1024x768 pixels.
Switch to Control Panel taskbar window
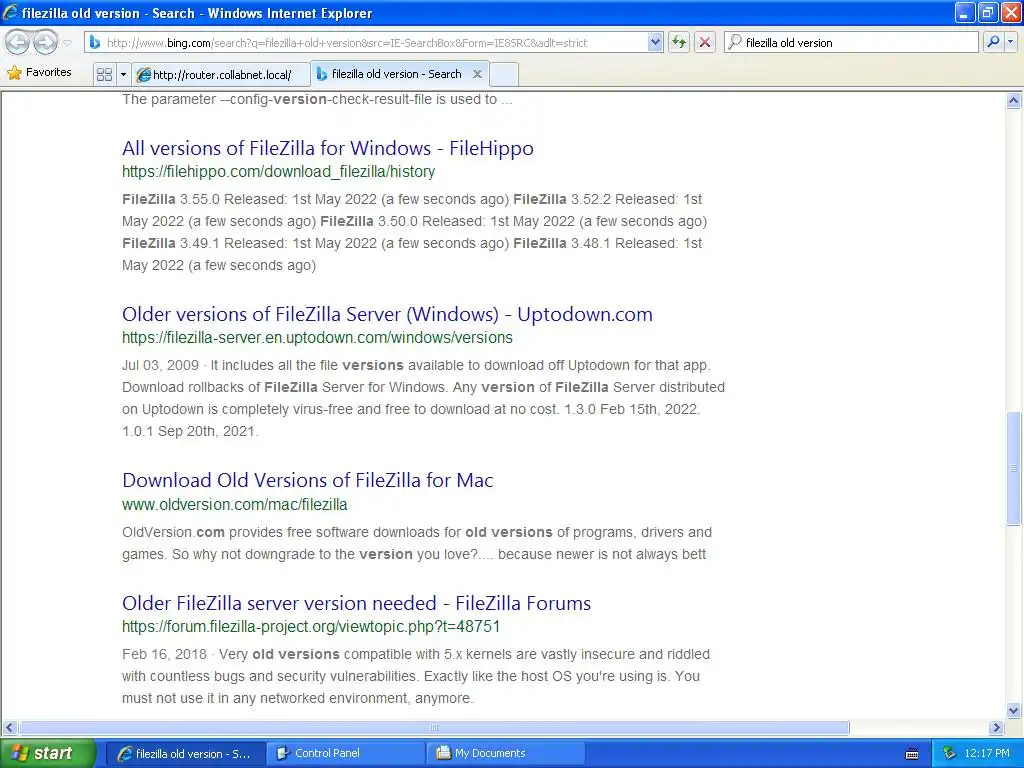346,754
